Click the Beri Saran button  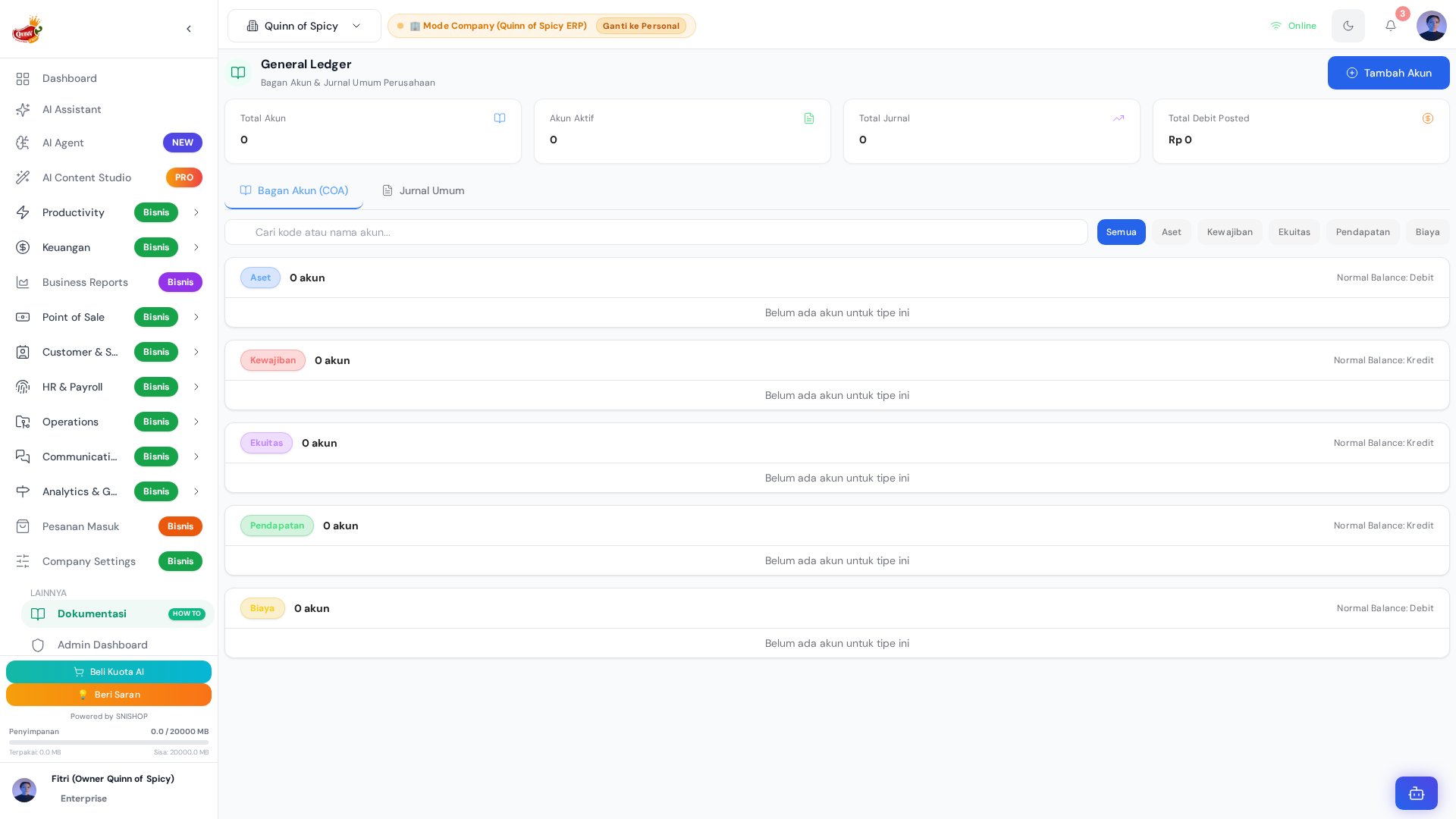tap(108, 695)
